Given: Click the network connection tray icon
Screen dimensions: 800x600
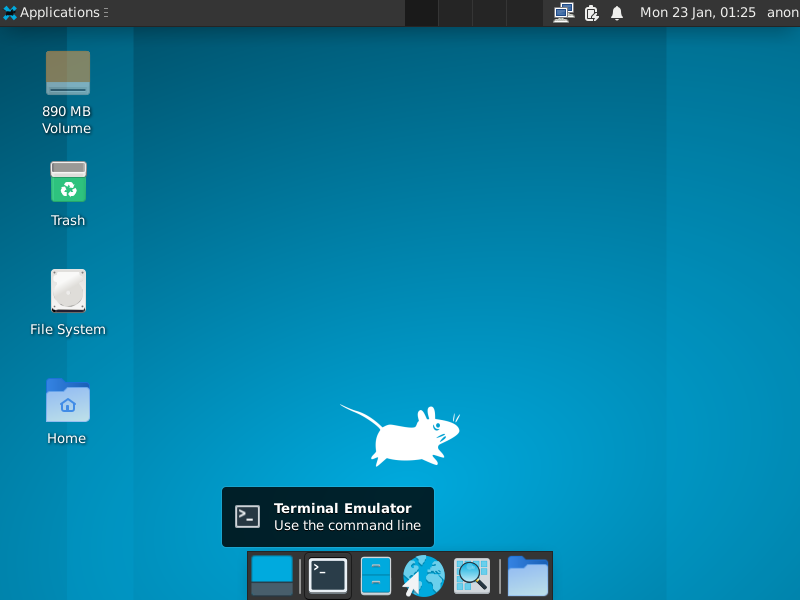Looking at the screenshot, I should coord(564,13).
